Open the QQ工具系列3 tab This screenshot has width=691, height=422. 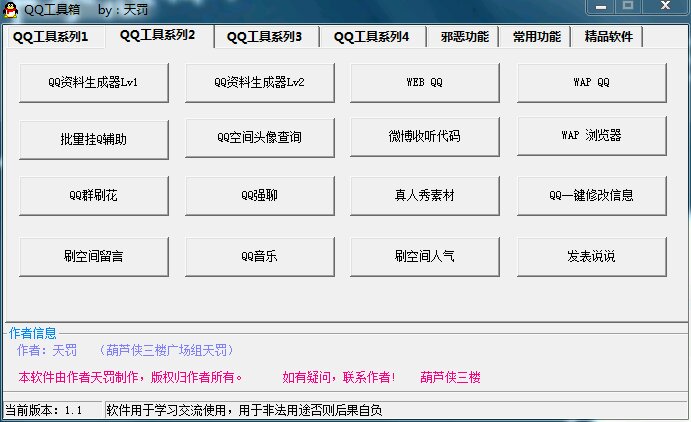click(266, 37)
